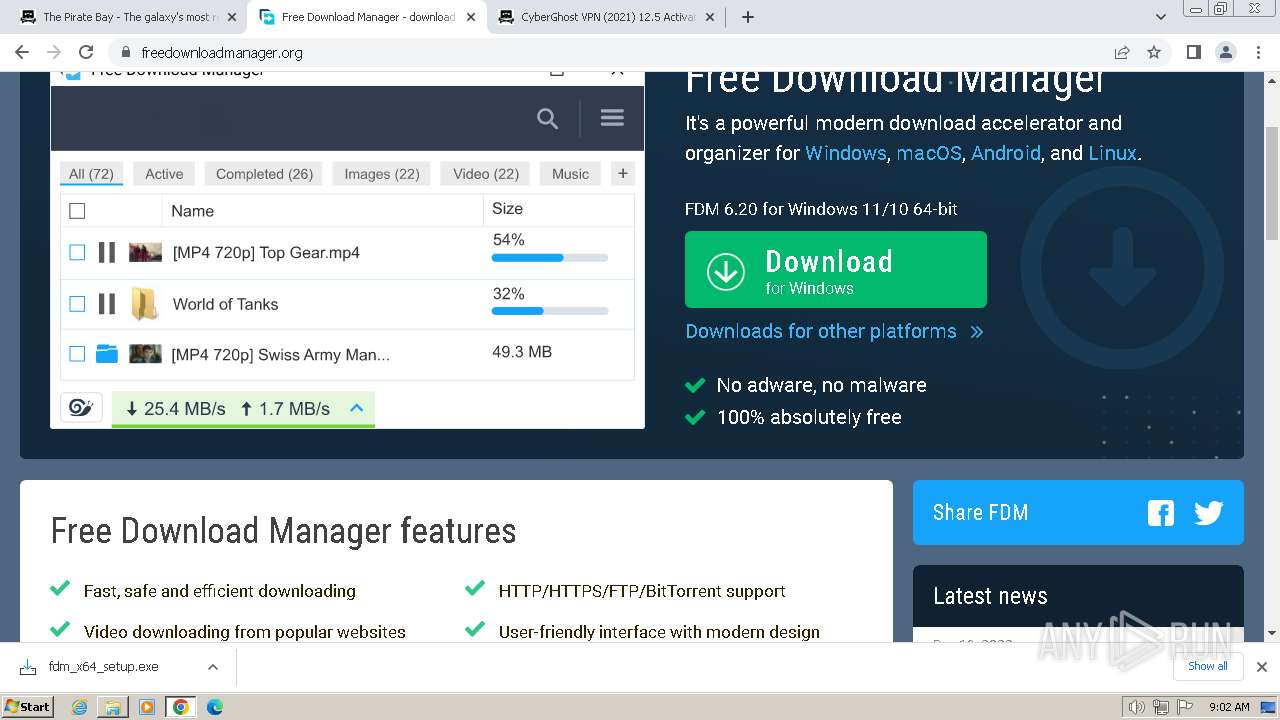Expand the fdm_x64_setup.exe options chevron
This screenshot has width=1280, height=720.
[212, 667]
